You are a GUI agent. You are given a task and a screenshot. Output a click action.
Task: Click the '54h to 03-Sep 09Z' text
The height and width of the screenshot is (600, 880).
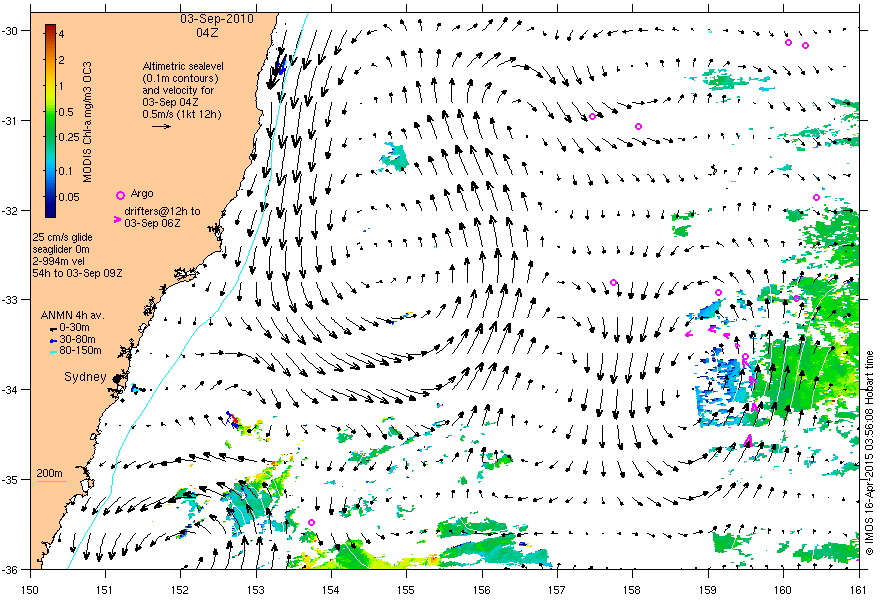(x=77, y=273)
